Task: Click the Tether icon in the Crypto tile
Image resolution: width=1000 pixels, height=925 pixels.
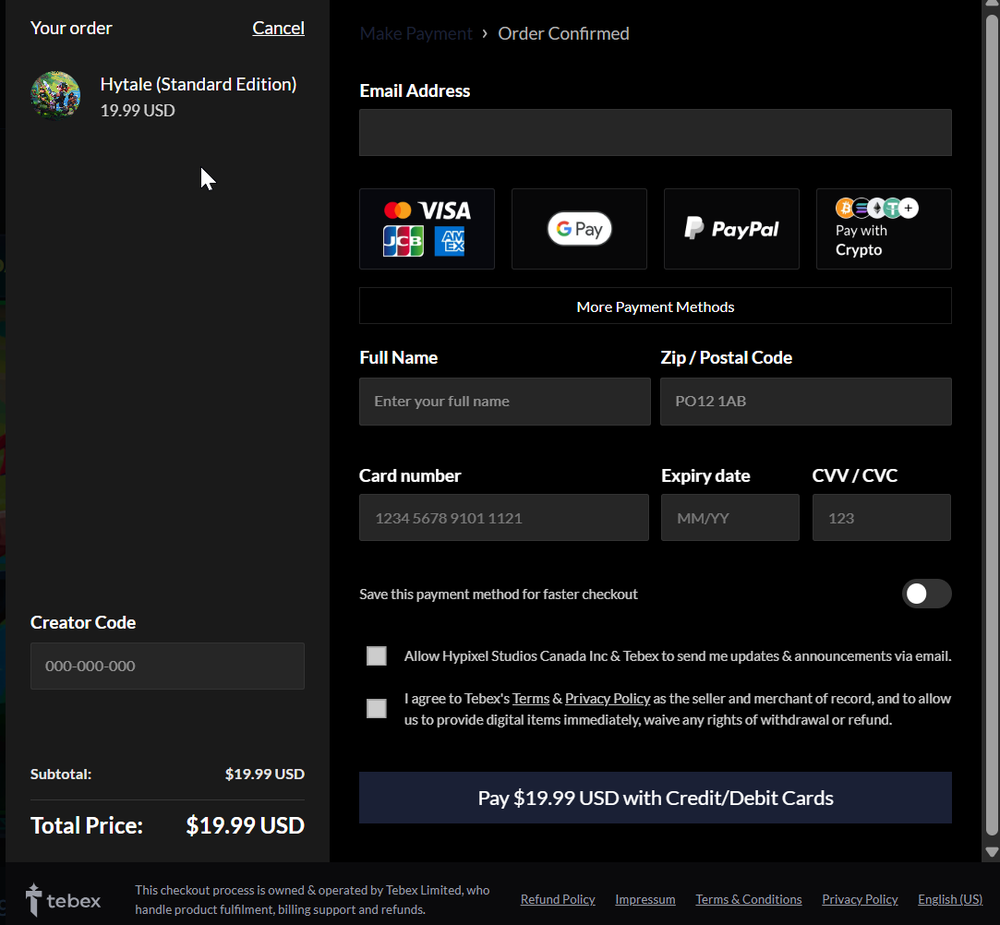Action: [892, 208]
